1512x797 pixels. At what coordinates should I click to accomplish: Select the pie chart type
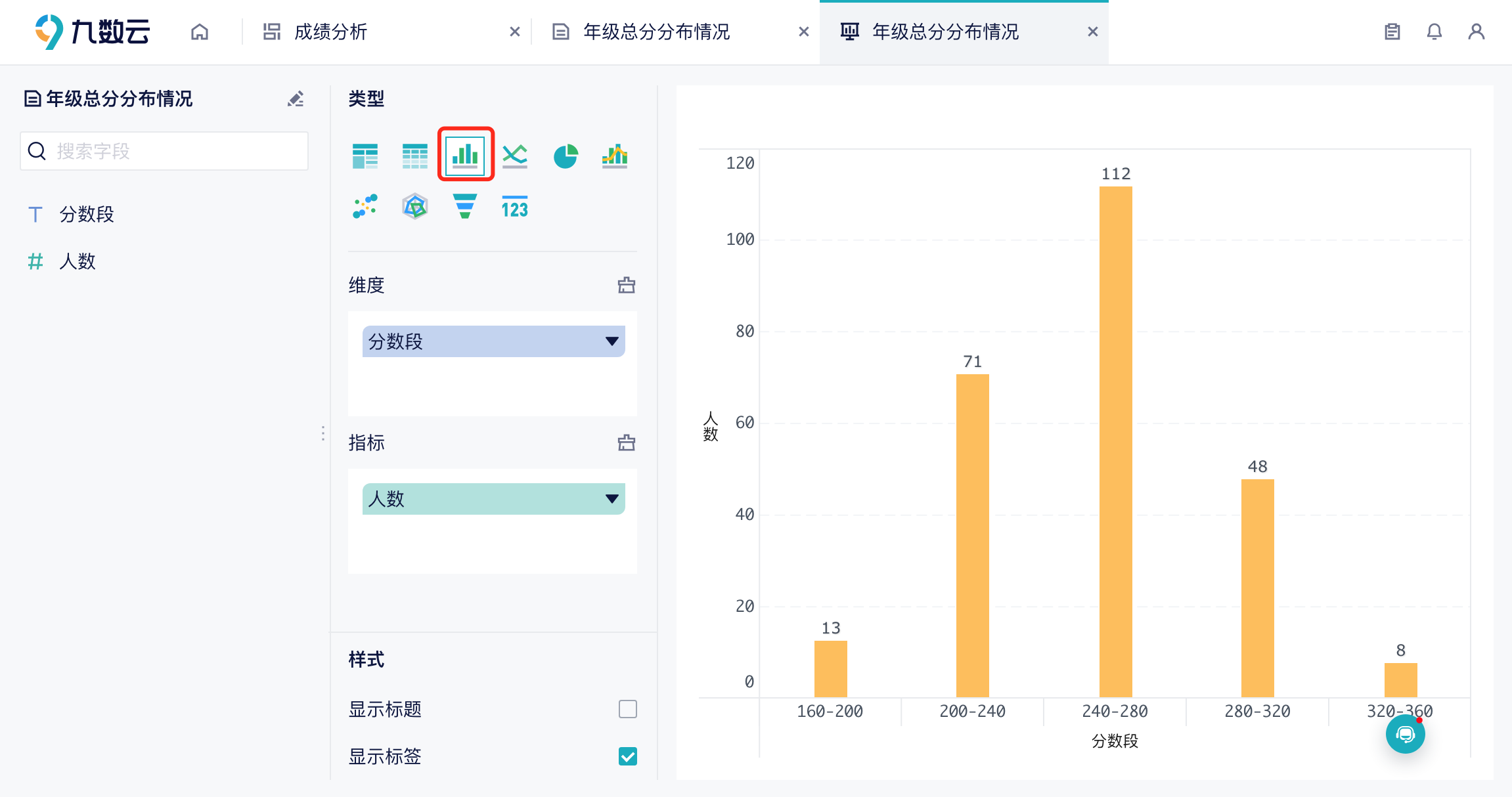[x=565, y=156]
